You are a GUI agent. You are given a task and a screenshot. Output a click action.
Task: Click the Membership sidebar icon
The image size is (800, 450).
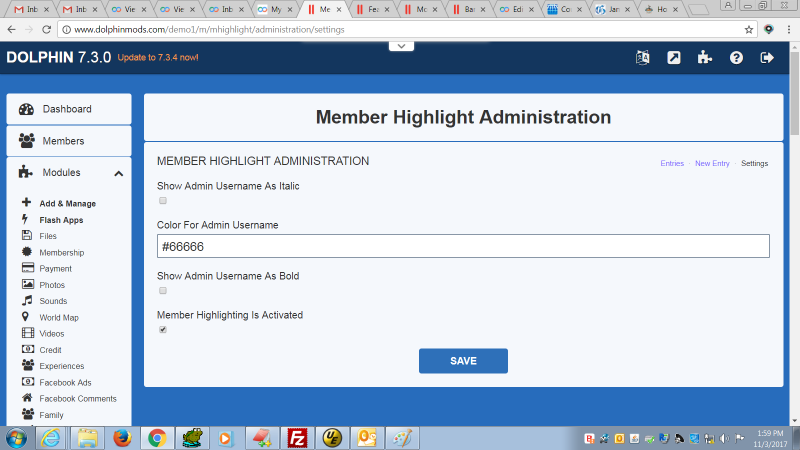pos(27,252)
